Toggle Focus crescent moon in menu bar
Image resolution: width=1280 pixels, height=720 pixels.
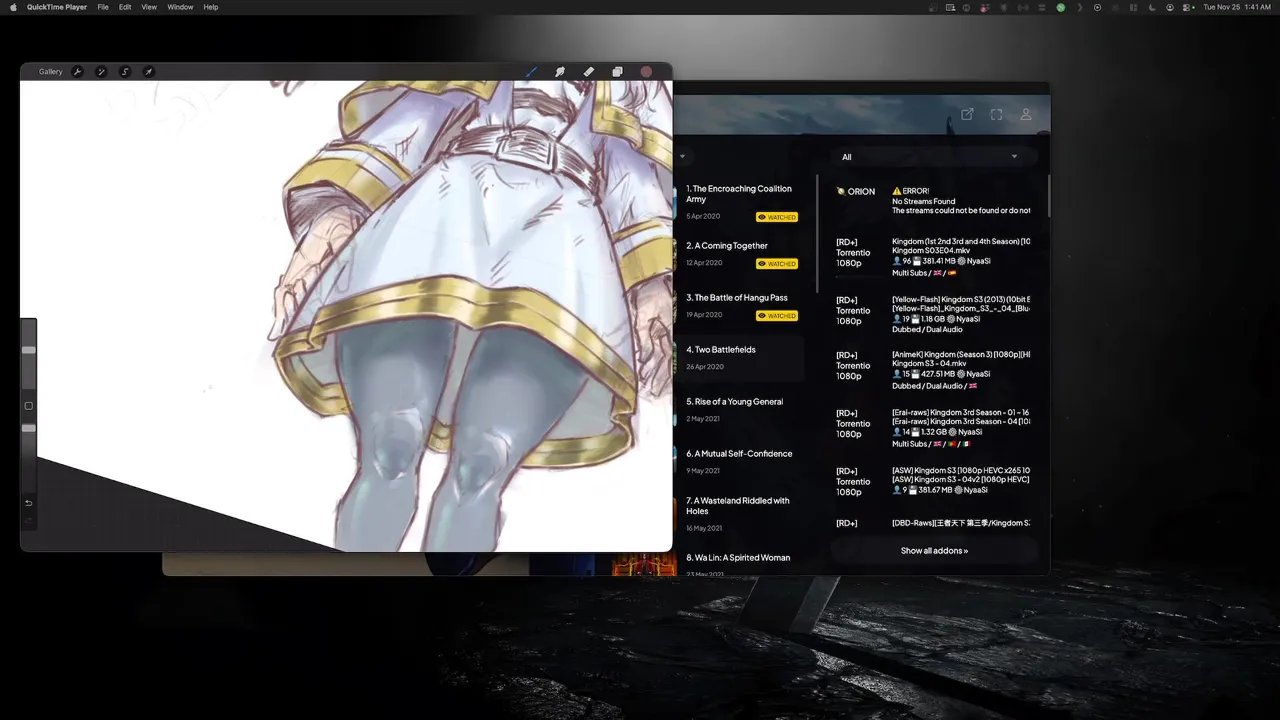pyautogui.click(x=1152, y=7)
